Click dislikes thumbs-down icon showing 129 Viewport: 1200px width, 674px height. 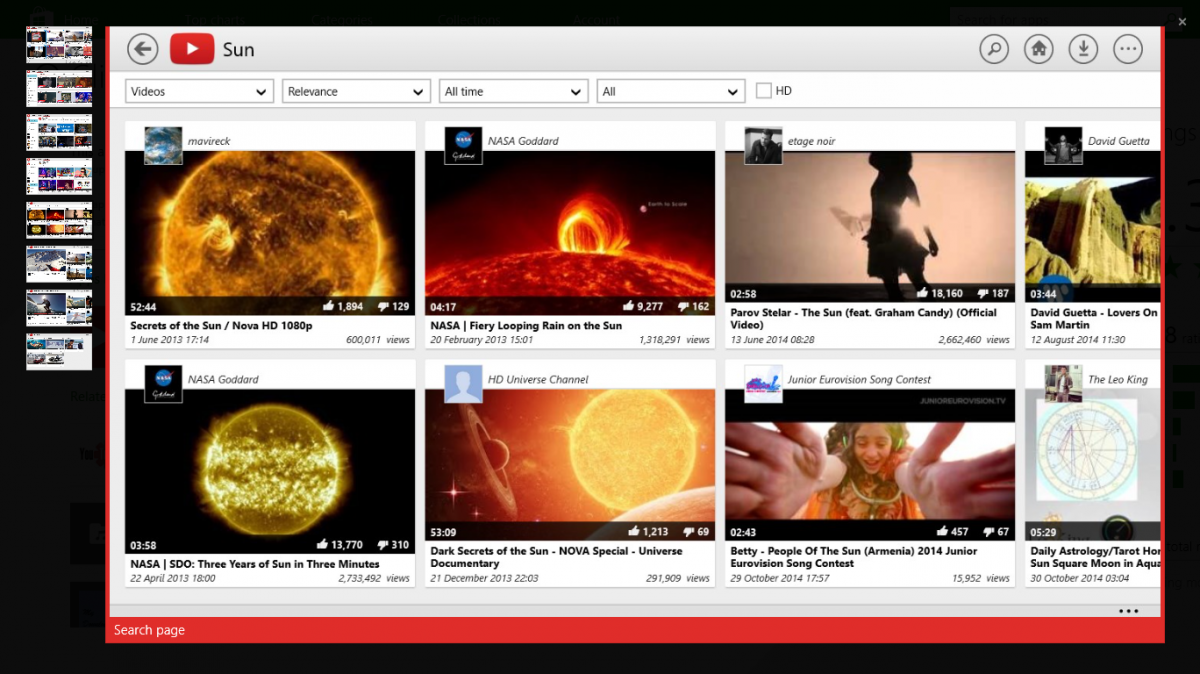point(381,307)
